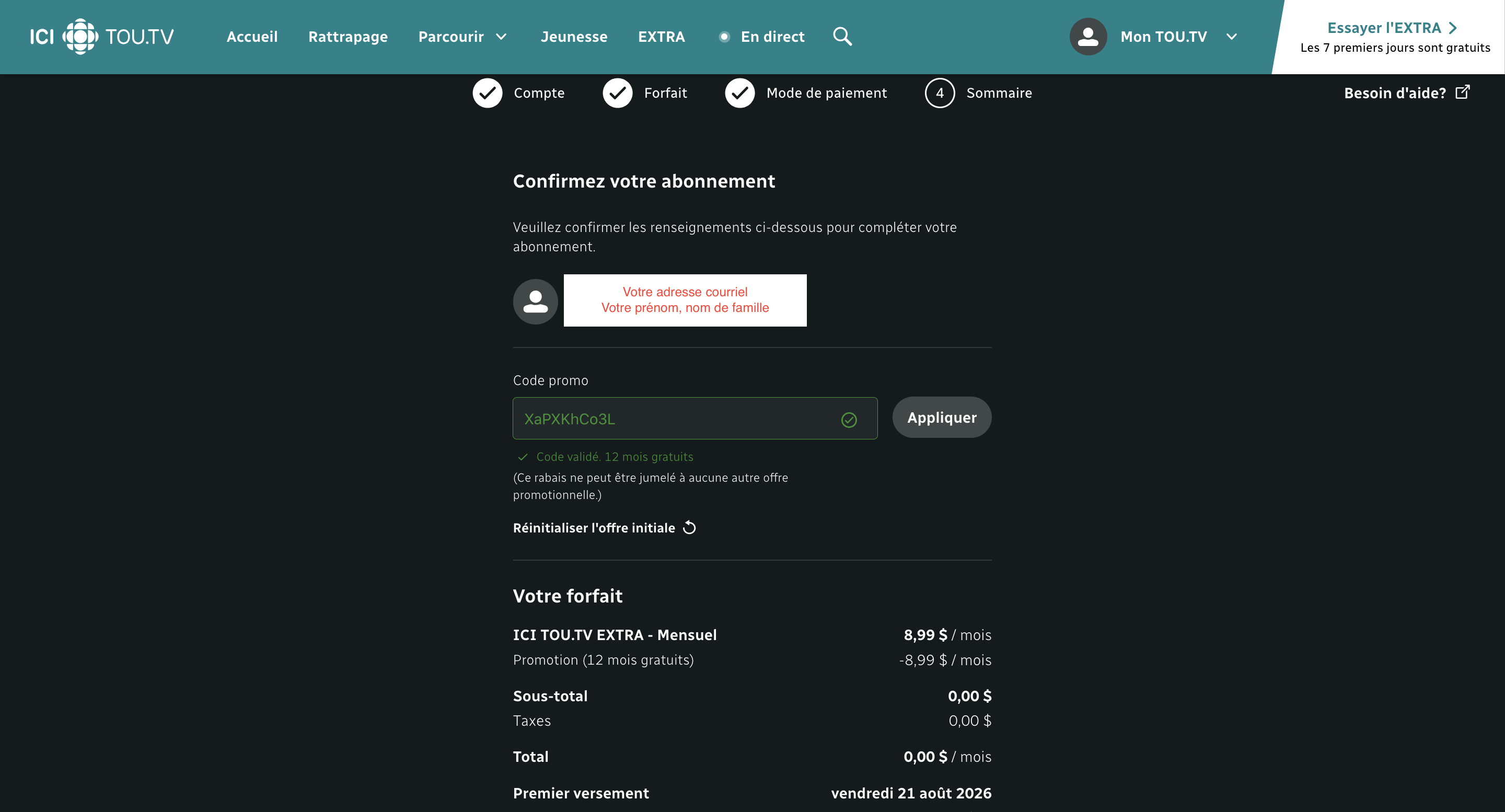Open En direct live streaming
The width and height of the screenshot is (1505, 812).
click(x=772, y=37)
